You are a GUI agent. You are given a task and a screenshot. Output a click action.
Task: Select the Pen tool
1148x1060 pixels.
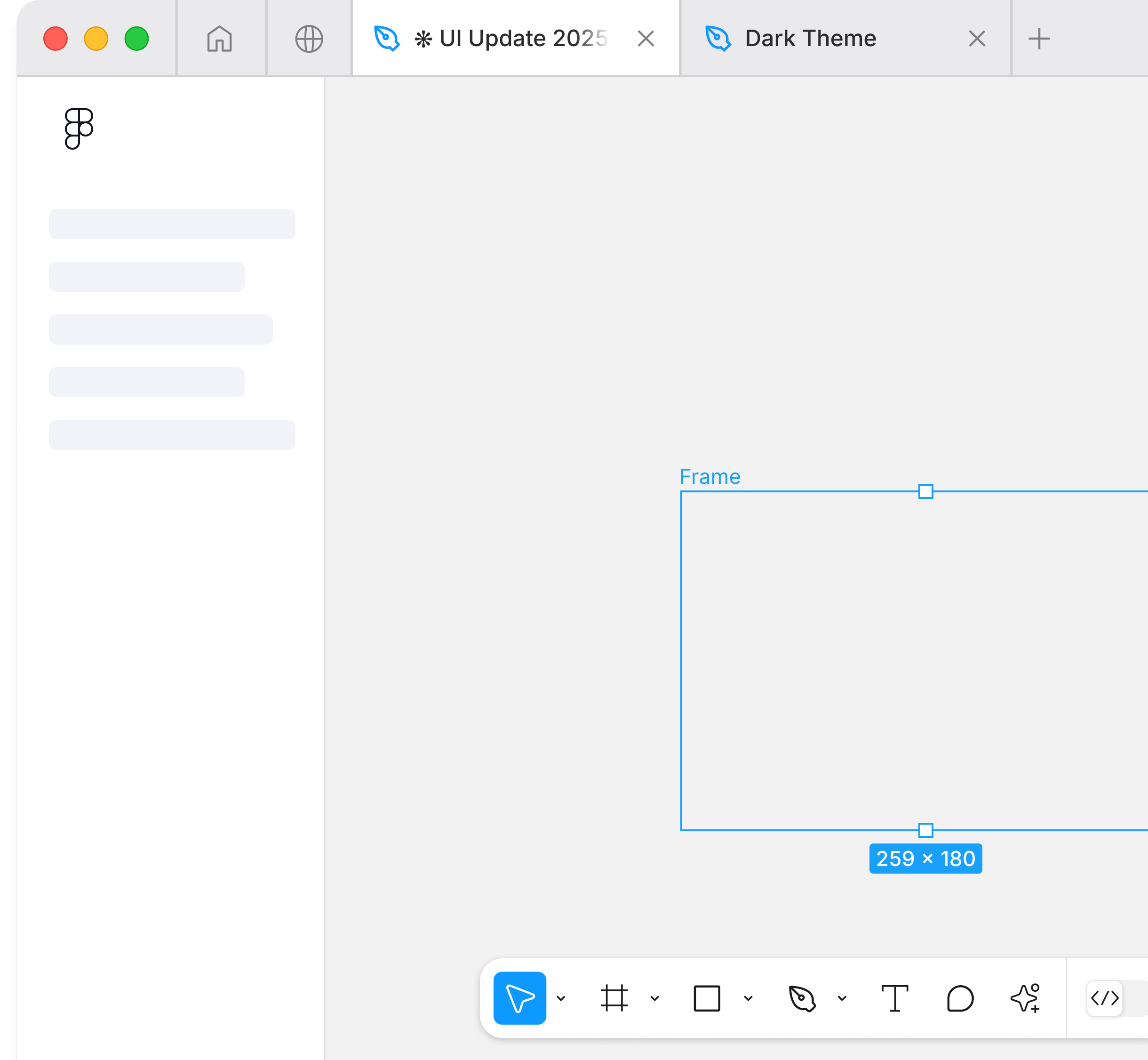tap(802, 998)
